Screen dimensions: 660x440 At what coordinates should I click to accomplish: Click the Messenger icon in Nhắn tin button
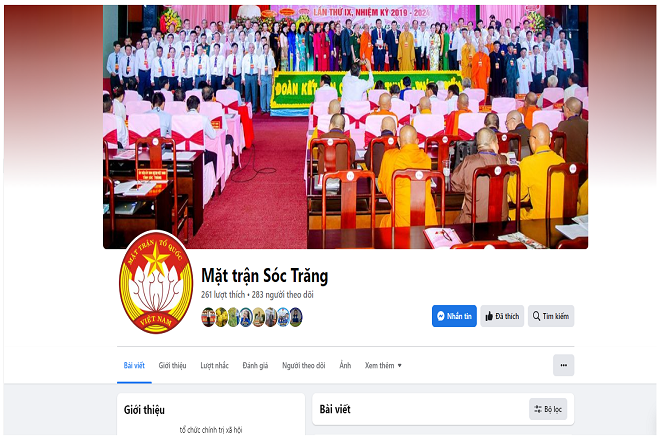(x=441, y=316)
